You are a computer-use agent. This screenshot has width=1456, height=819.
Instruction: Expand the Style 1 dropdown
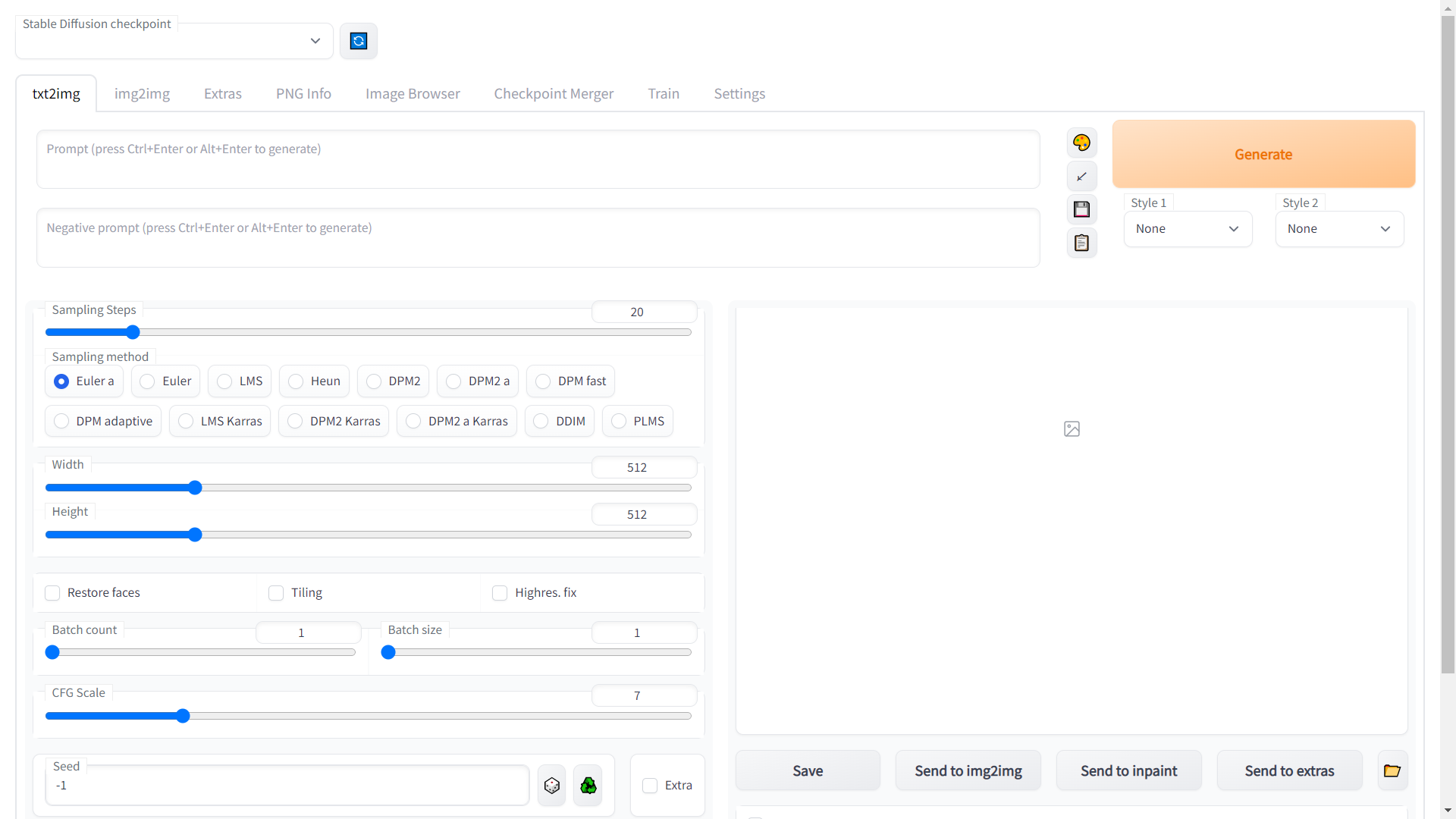(1188, 229)
